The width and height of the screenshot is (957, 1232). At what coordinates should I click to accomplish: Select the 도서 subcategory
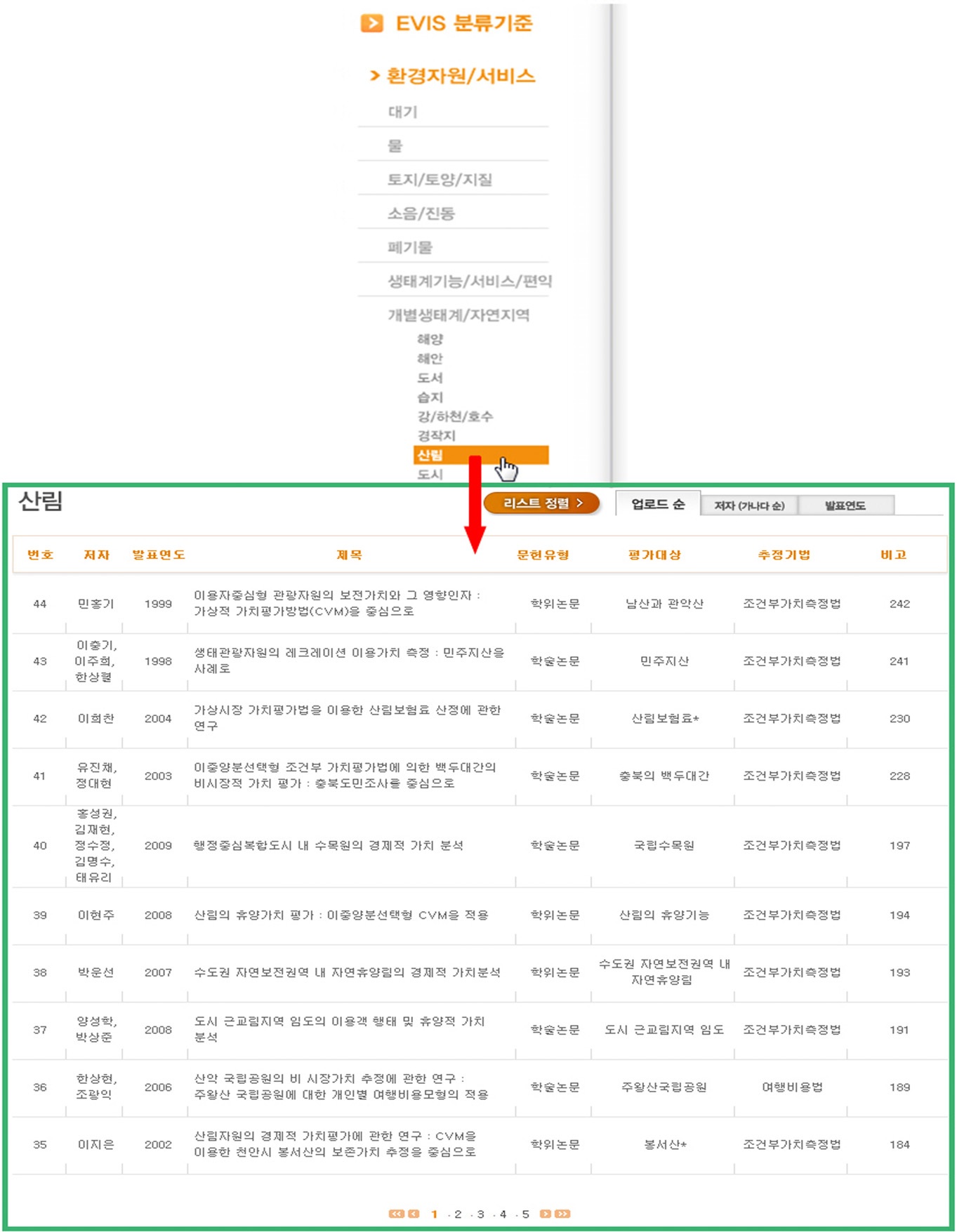(x=430, y=378)
